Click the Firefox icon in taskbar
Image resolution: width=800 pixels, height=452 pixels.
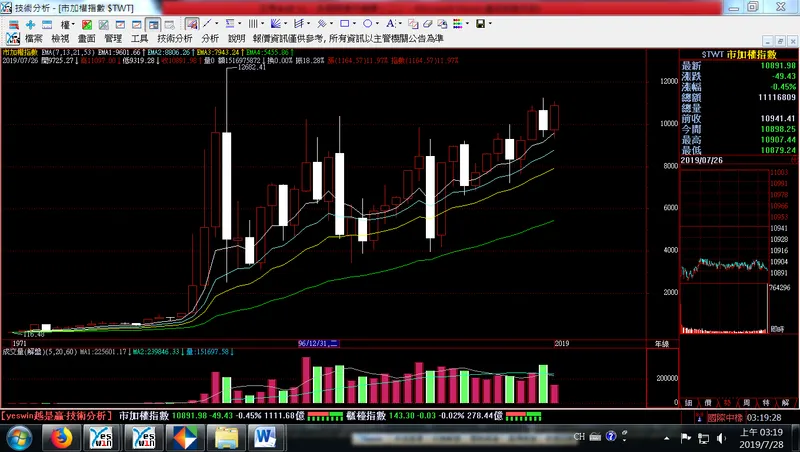pyautogui.click(x=62, y=437)
